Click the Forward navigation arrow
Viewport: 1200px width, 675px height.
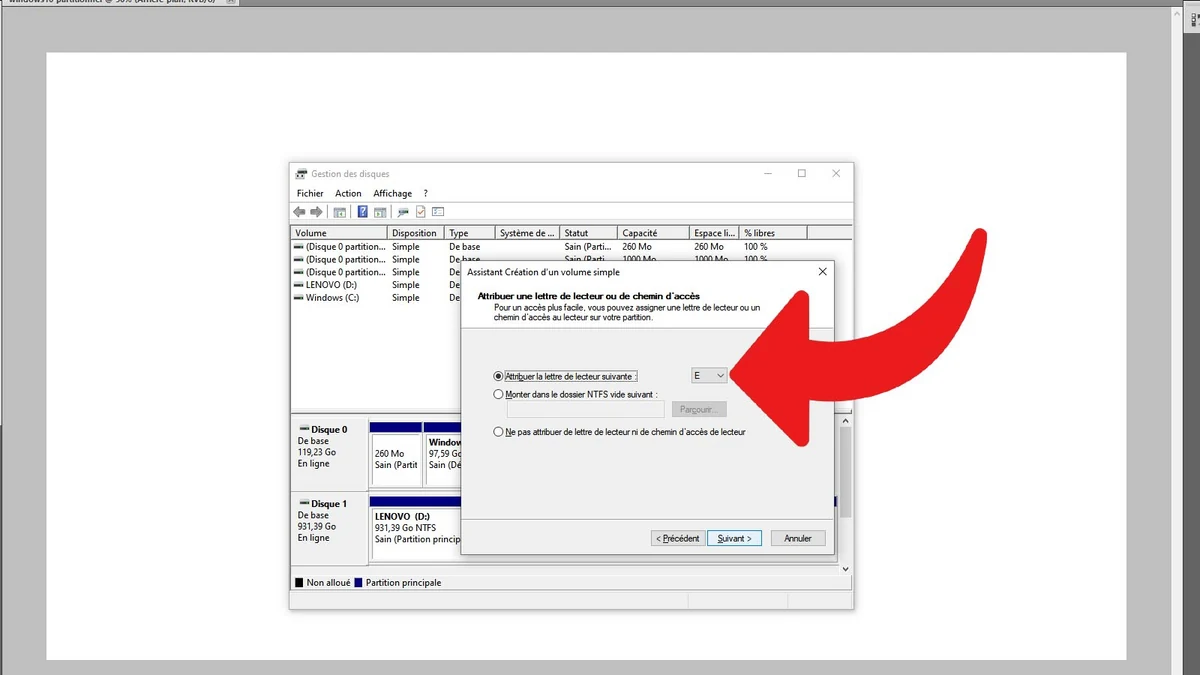click(316, 211)
